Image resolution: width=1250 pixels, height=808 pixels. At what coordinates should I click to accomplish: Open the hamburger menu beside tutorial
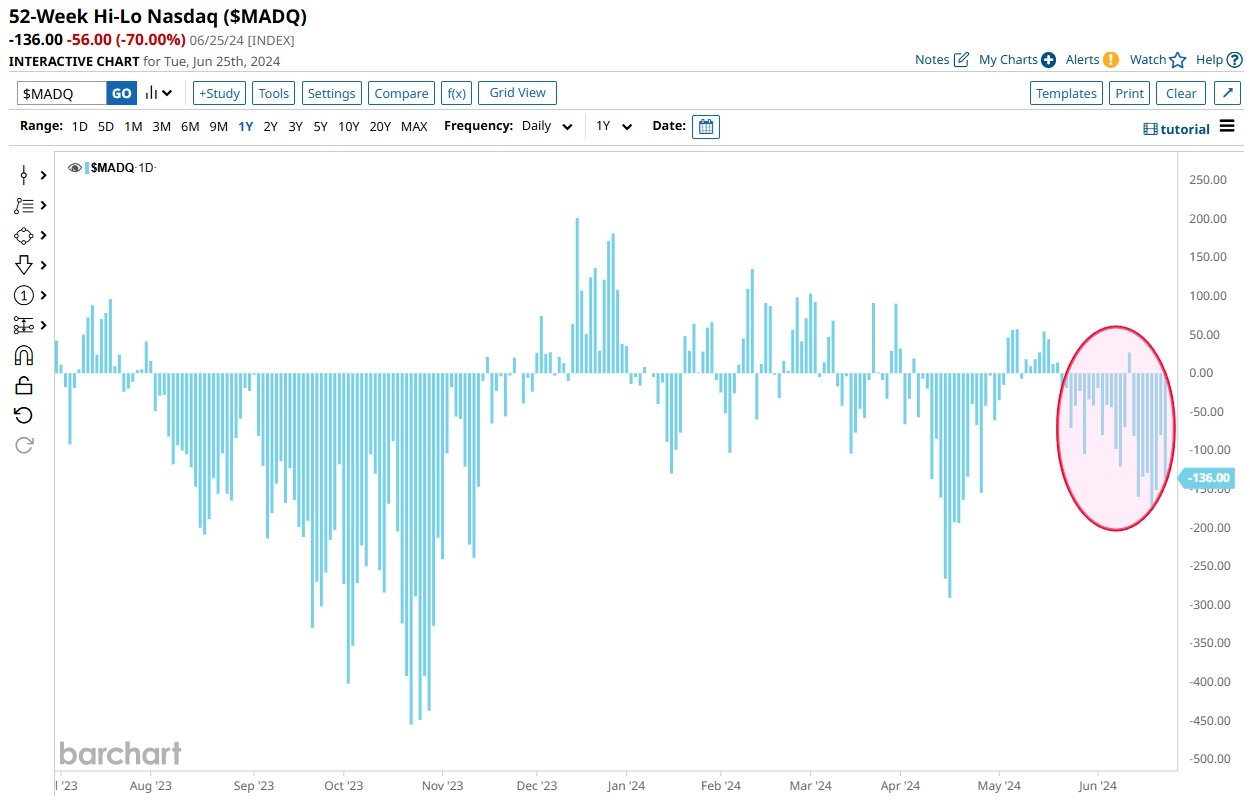1227,127
